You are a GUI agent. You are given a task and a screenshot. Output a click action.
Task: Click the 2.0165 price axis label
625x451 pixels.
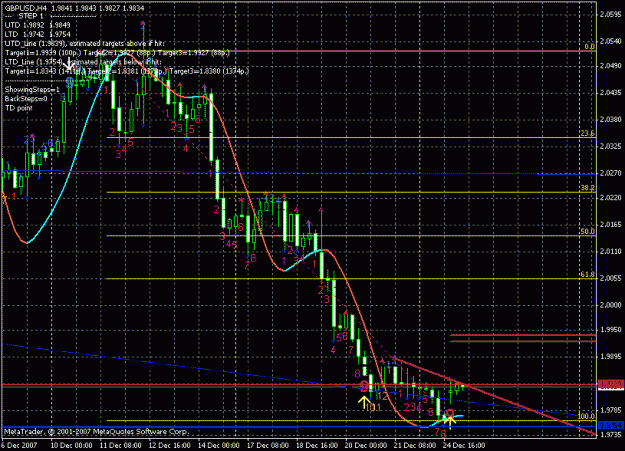(x=611, y=225)
